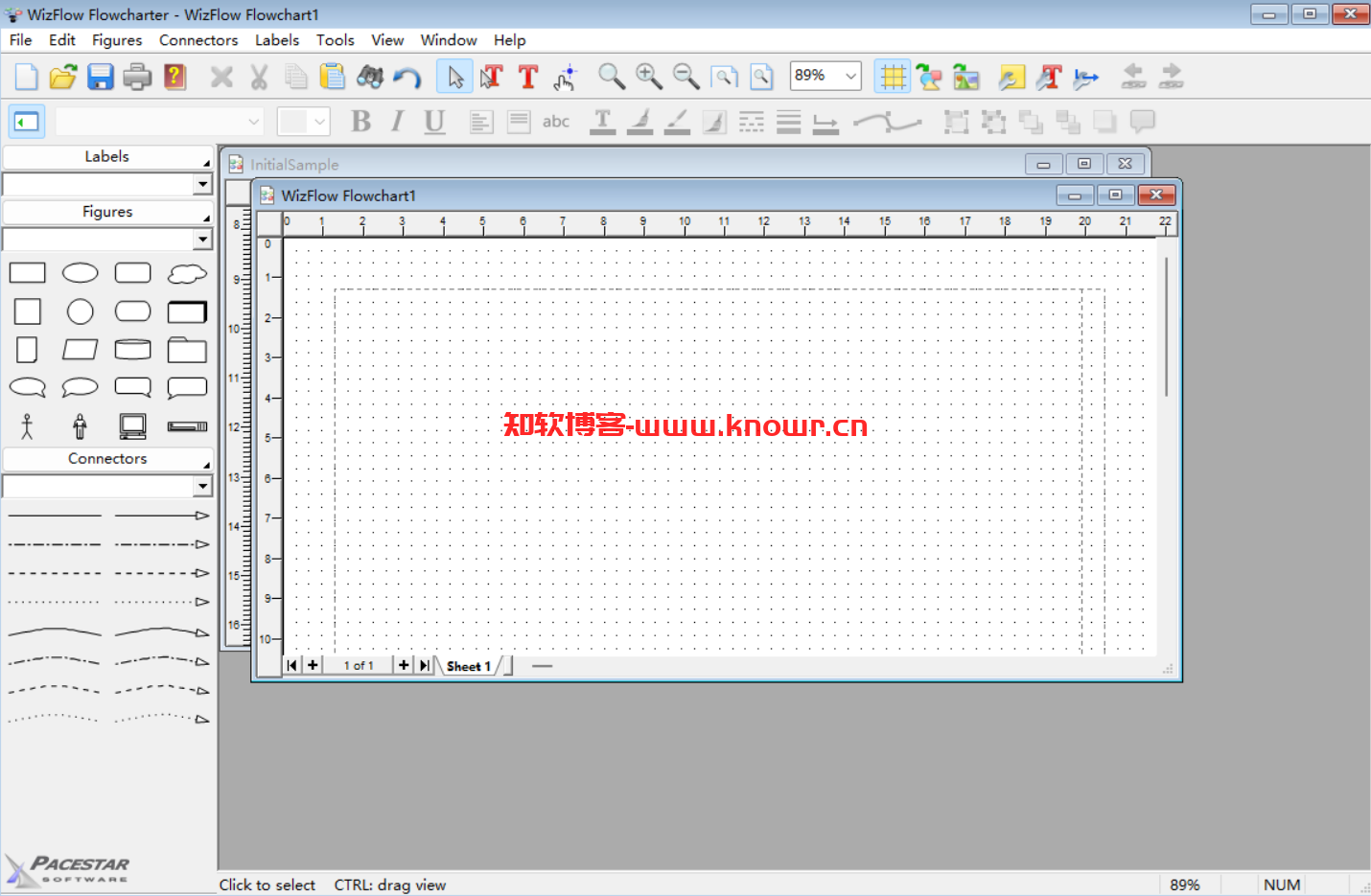This screenshot has width=1371, height=896.
Task: Select the arrow pointer tool
Action: [454, 77]
